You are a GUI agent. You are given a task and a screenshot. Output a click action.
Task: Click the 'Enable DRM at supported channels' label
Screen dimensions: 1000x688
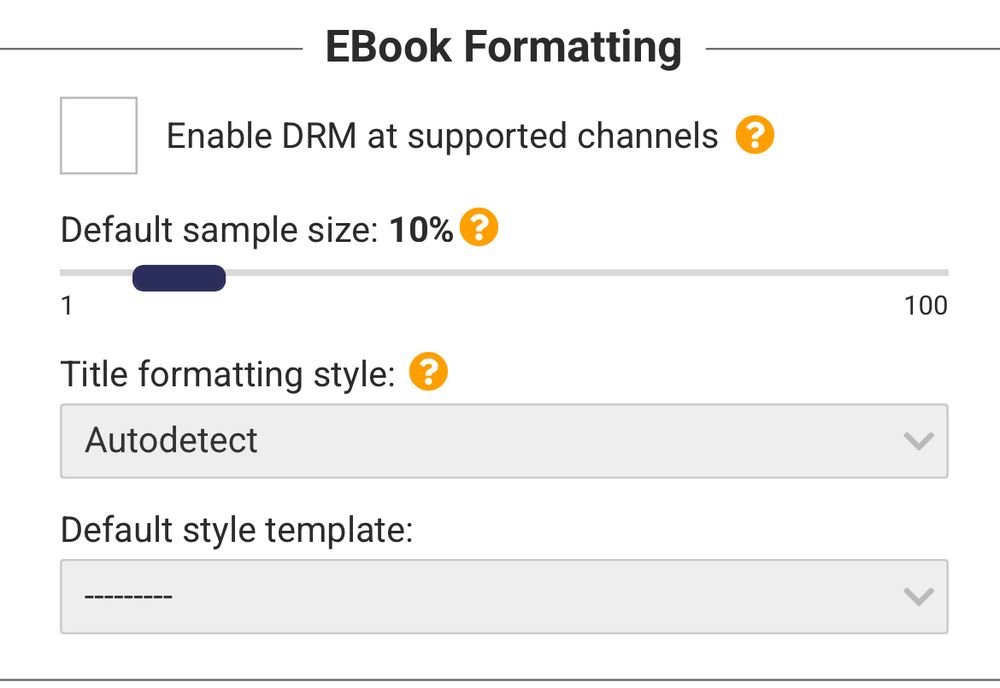(442, 136)
